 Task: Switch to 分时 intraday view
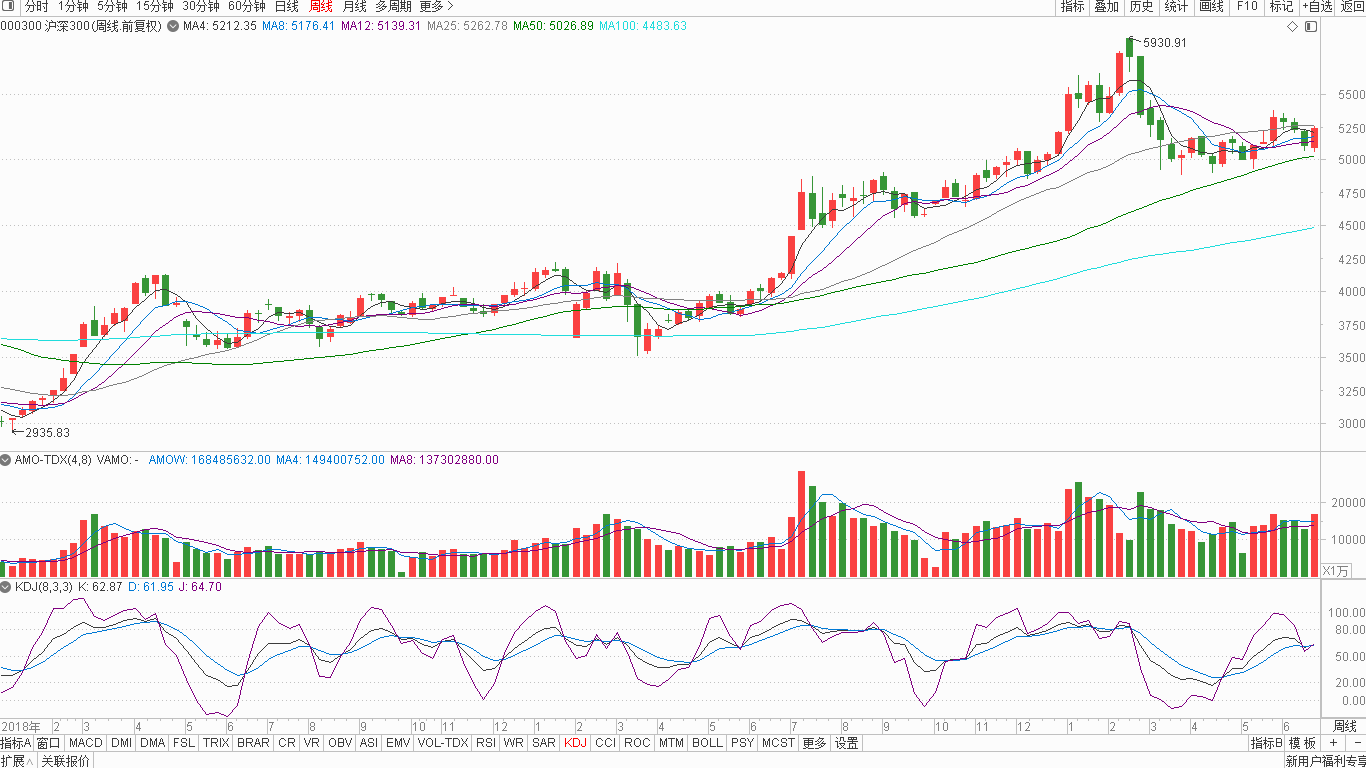tap(36, 6)
